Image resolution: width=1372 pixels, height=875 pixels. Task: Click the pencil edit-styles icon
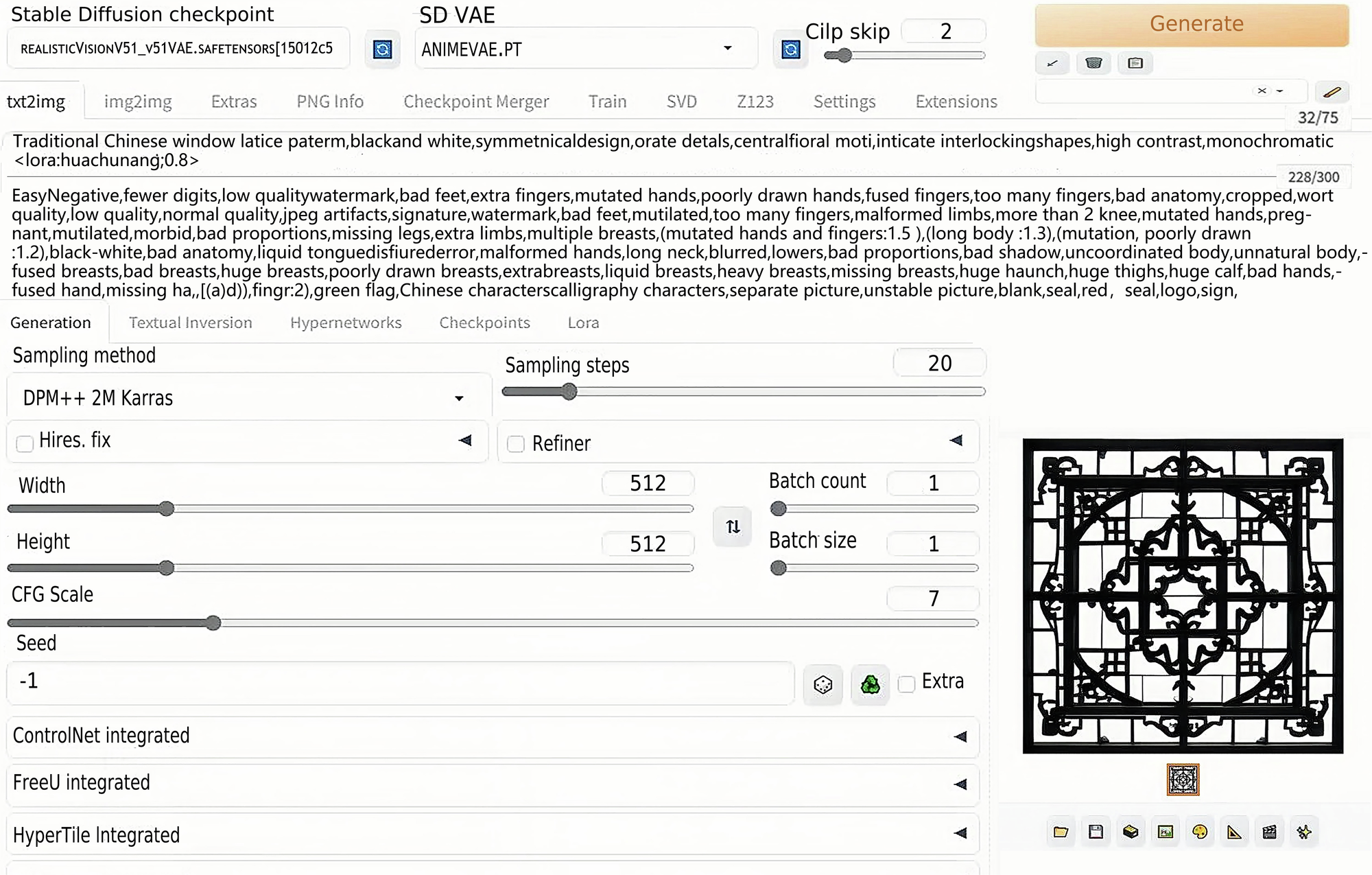coord(1332,92)
